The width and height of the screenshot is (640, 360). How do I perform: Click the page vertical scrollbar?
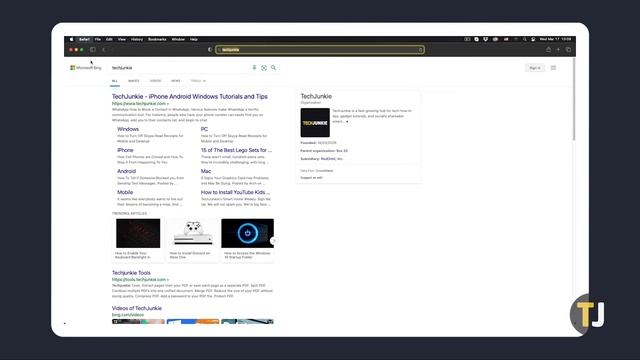click(x=574, y=100)
